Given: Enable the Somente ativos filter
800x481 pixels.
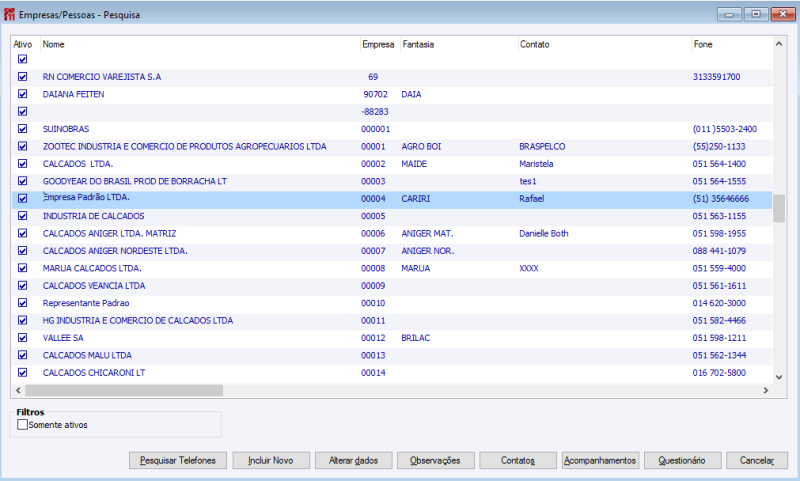Looking at the screenshot, I should [22, 424].
